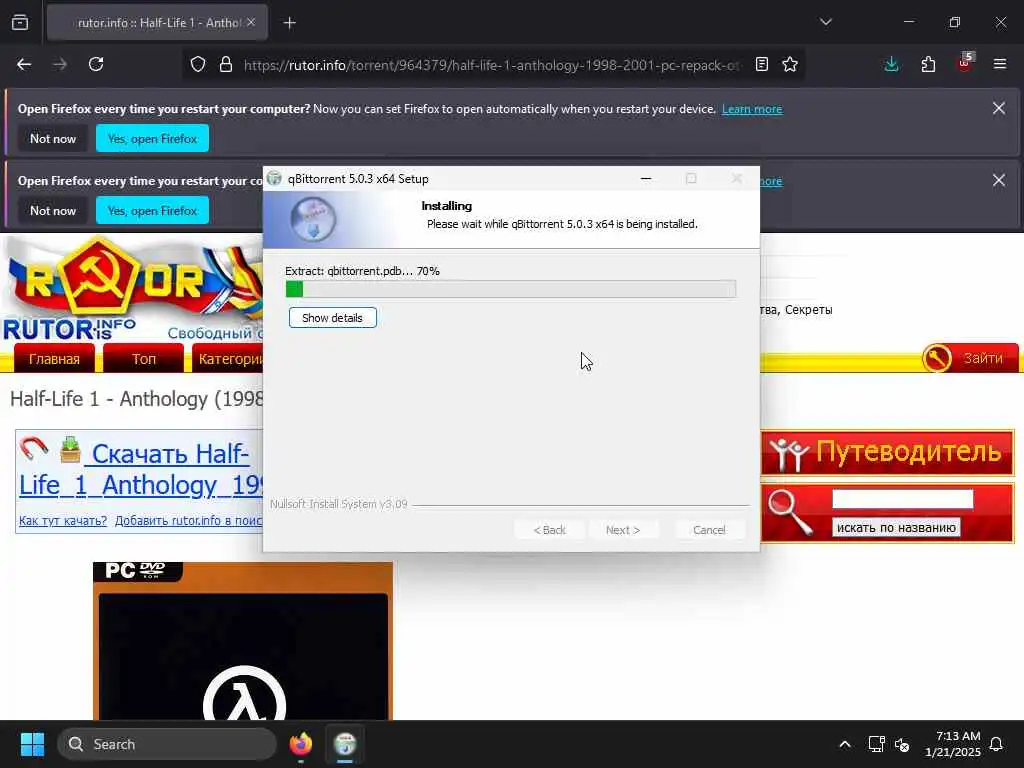
Task: Open the network status tray icon
Action: (x=876, y=744)
